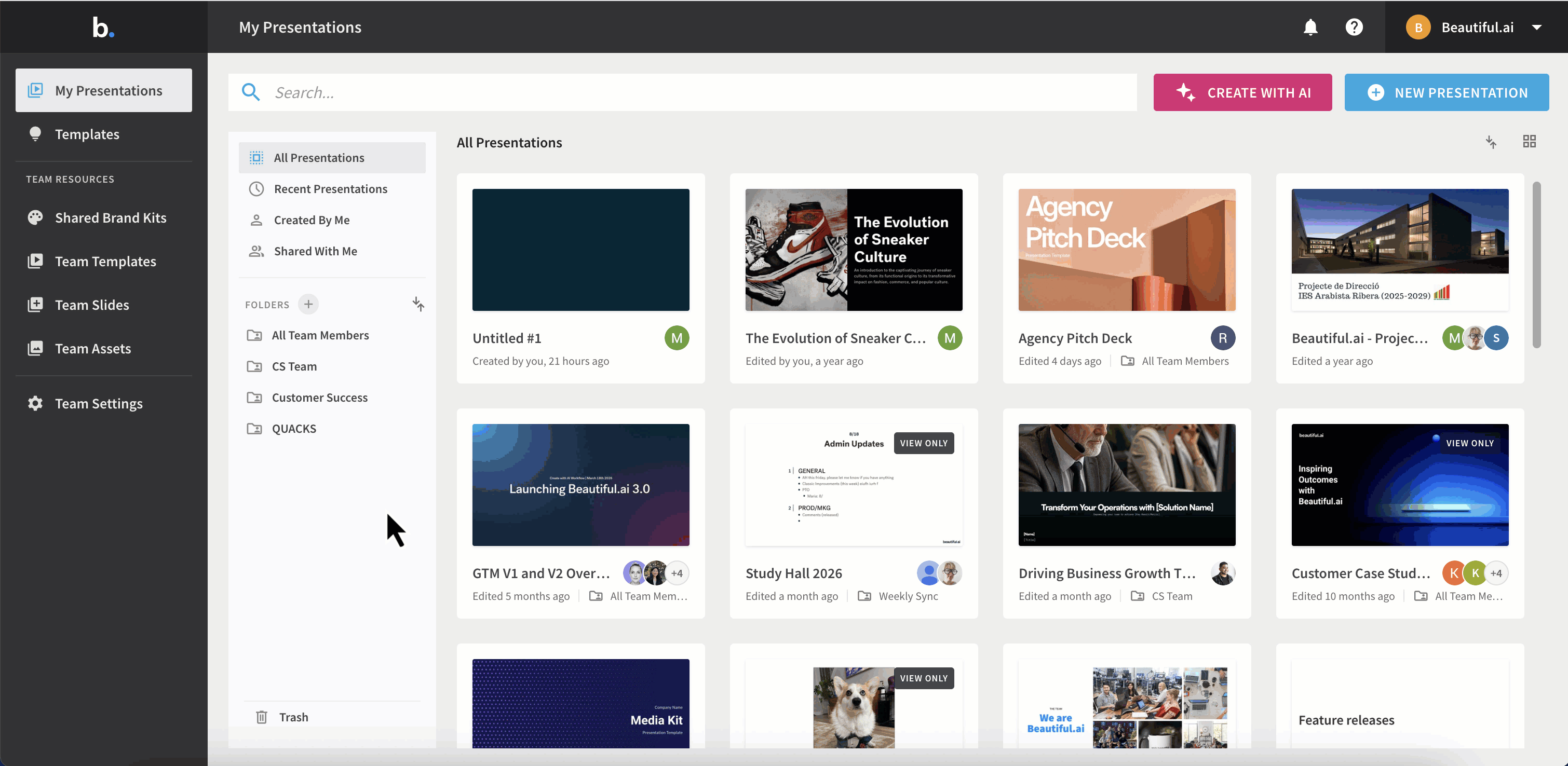Viewport: 1568px width, 766px height.
Task: Change folder sort order icon
Action: point(418,304)
